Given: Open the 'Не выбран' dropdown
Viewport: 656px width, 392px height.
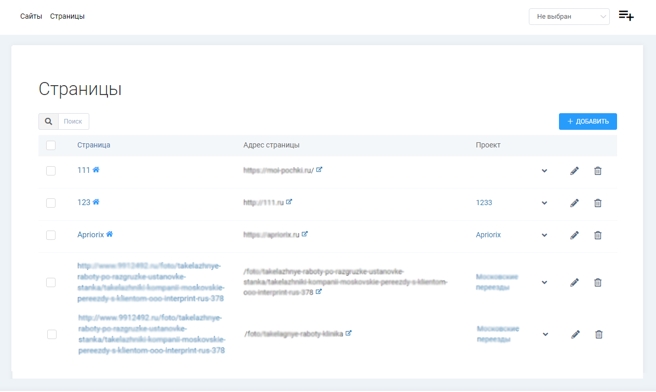Looking at the screenshot, I should pos(569,16).
